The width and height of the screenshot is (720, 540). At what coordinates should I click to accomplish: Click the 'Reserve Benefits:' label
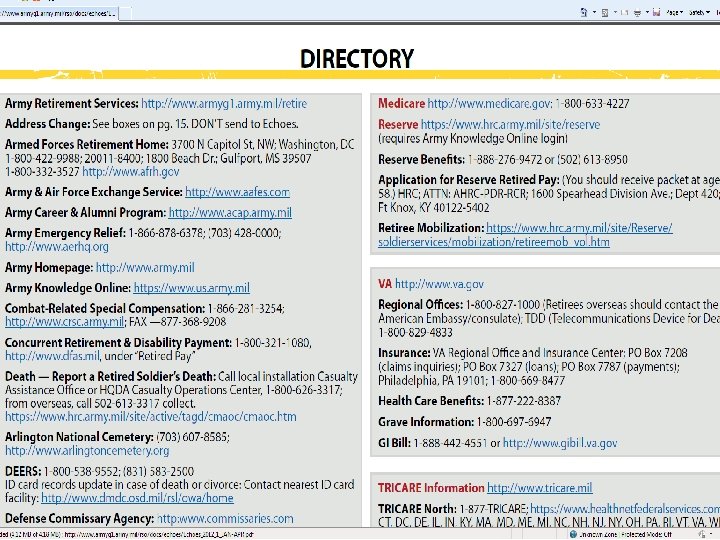click(422, 159)
